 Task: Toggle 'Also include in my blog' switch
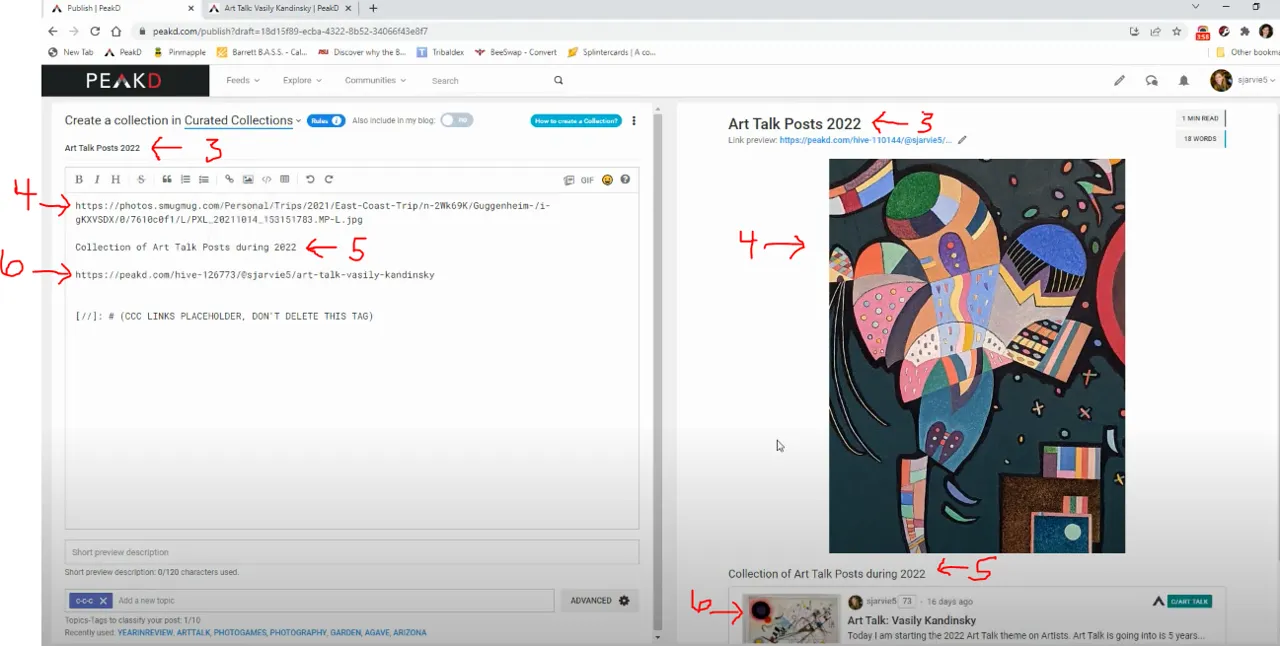pos(456,120)
